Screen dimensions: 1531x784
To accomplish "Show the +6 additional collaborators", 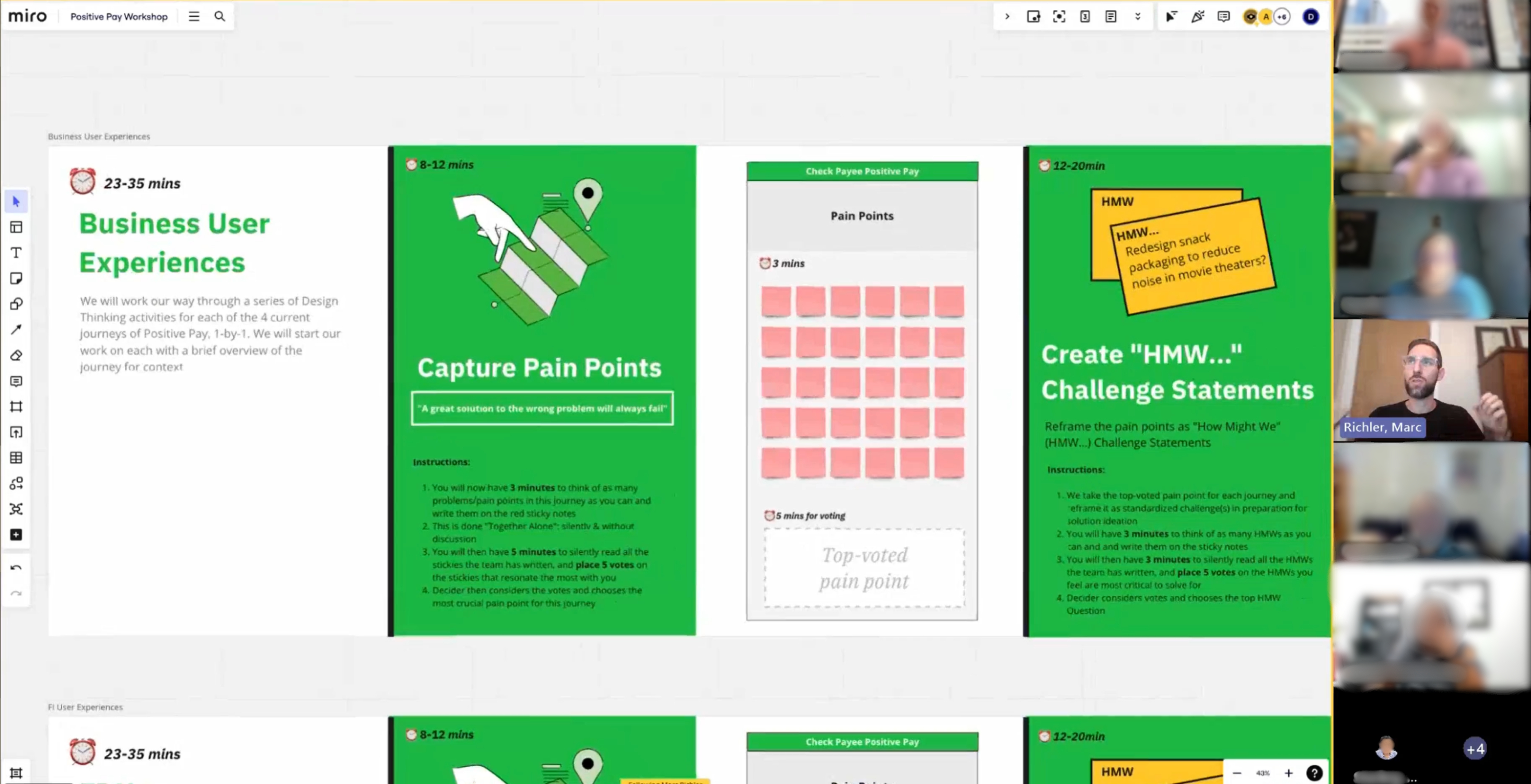I will (1282, 17).
